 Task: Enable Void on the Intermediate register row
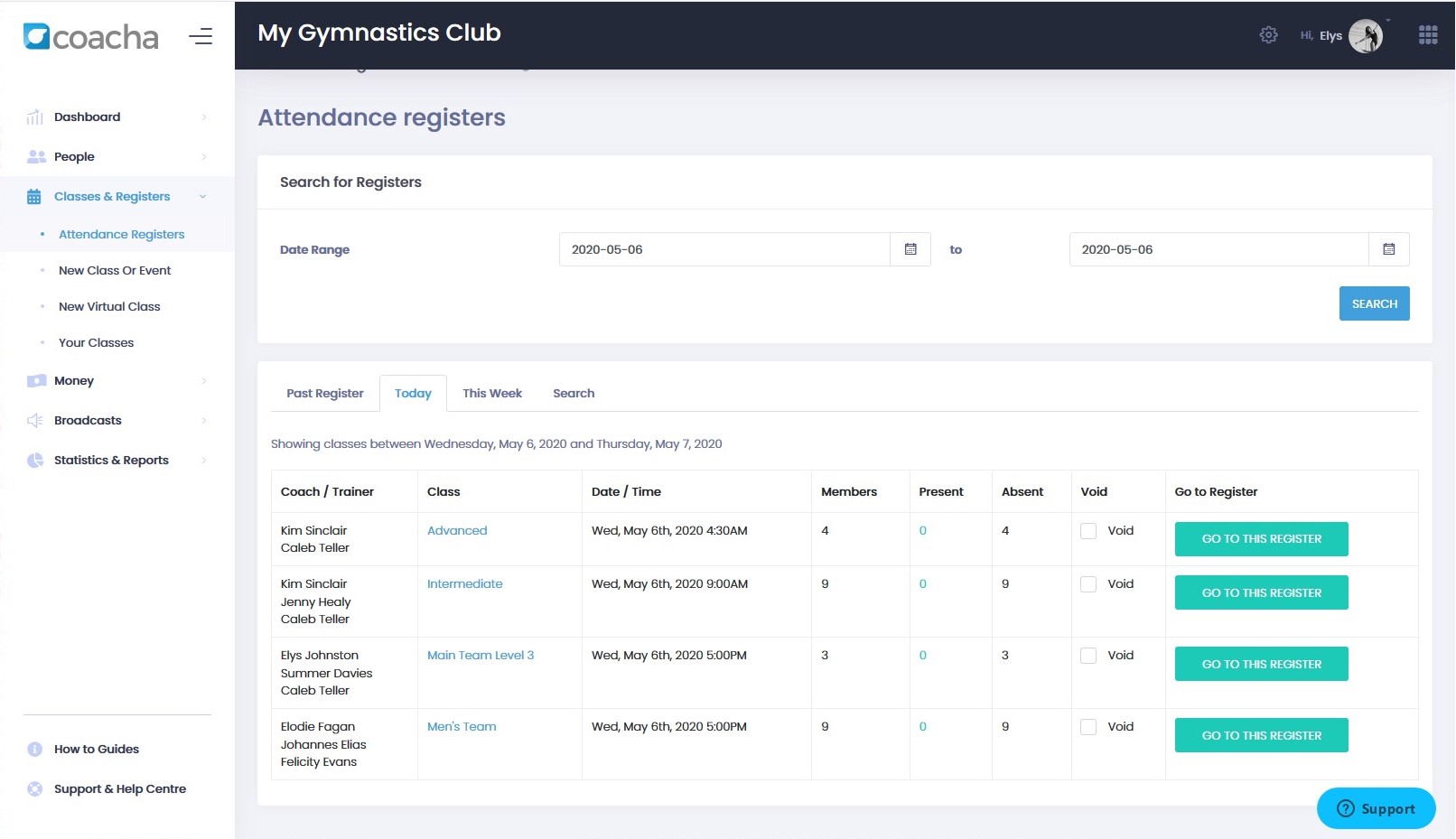(1088, 583)
